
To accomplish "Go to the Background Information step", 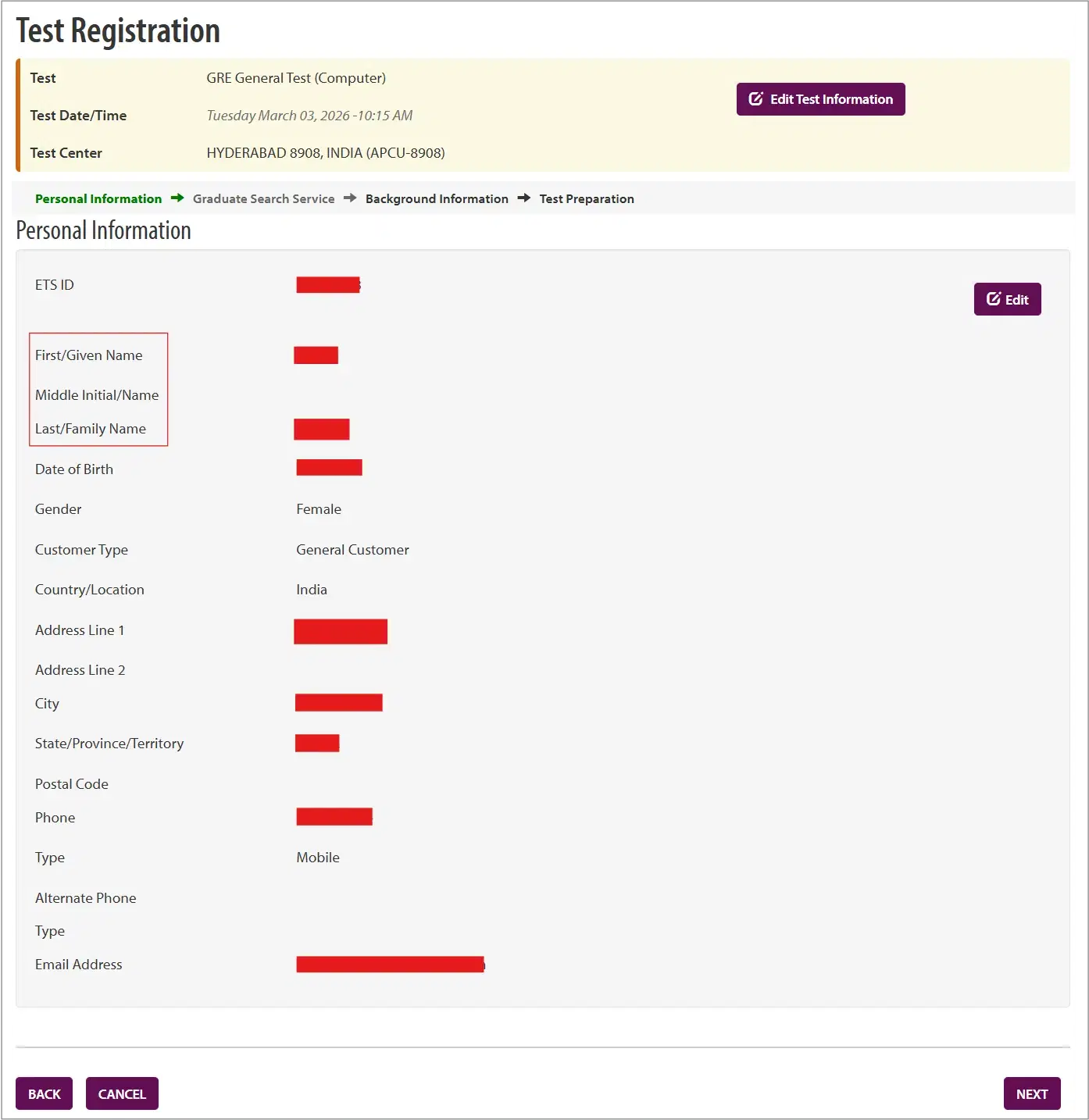I will pyautogui.click(x=437, y=198).
